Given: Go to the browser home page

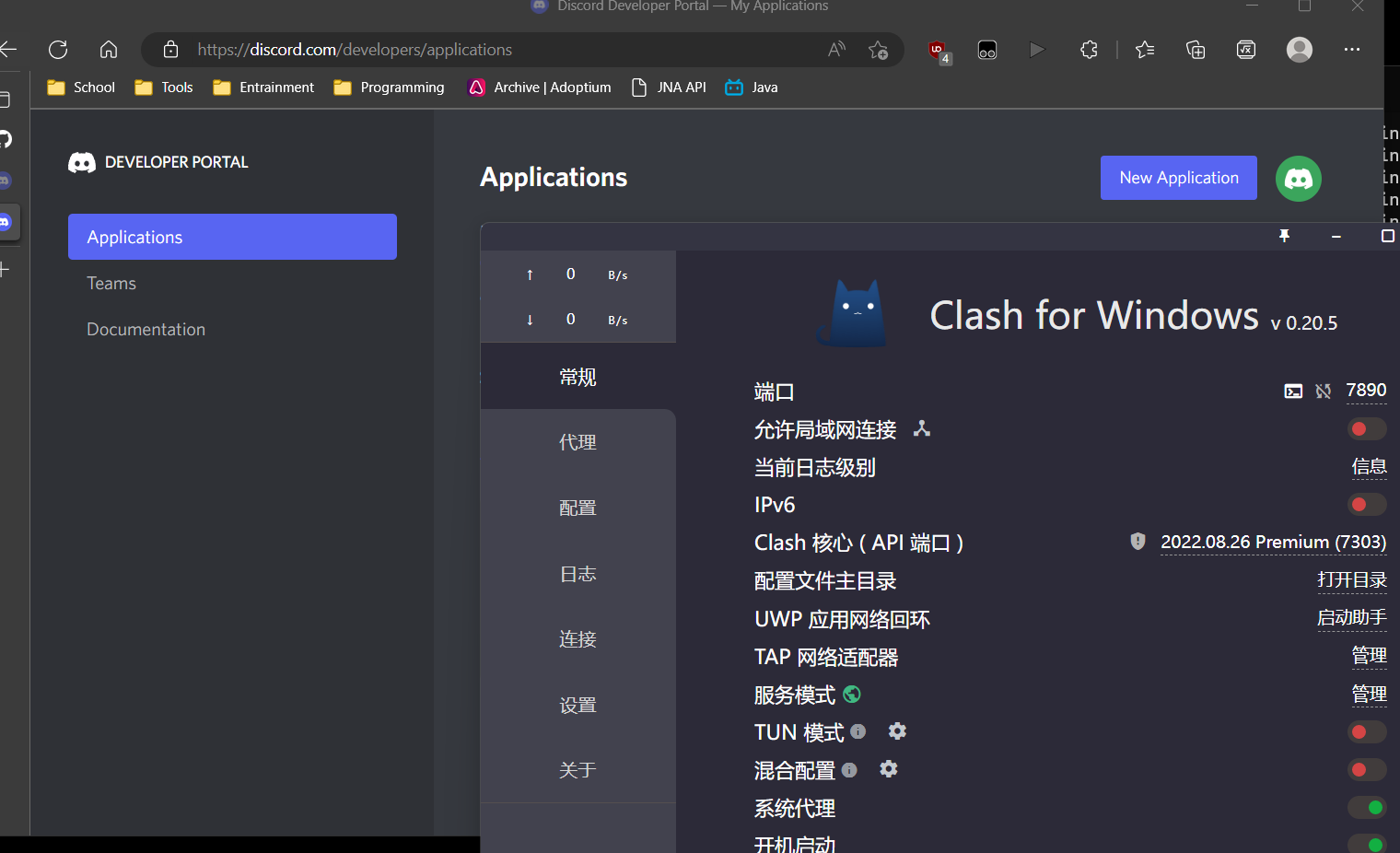Looking at the screenshot, I should (109, 50).
